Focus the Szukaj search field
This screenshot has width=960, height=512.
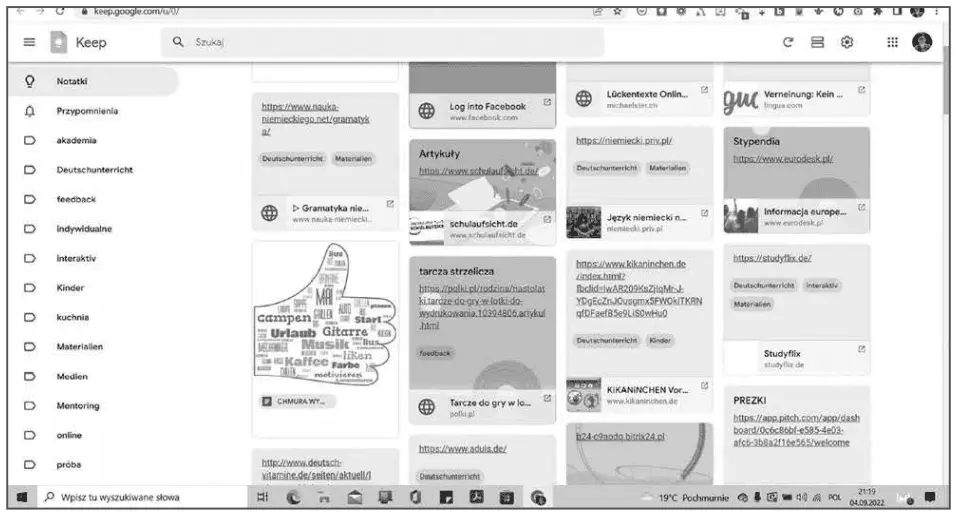pyautogui.click(x=382, y=42)
